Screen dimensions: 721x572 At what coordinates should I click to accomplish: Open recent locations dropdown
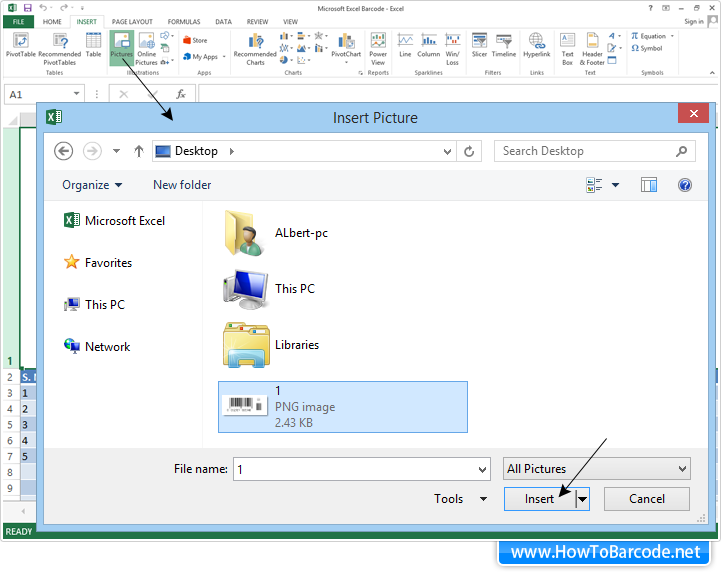tap(116, 151)
